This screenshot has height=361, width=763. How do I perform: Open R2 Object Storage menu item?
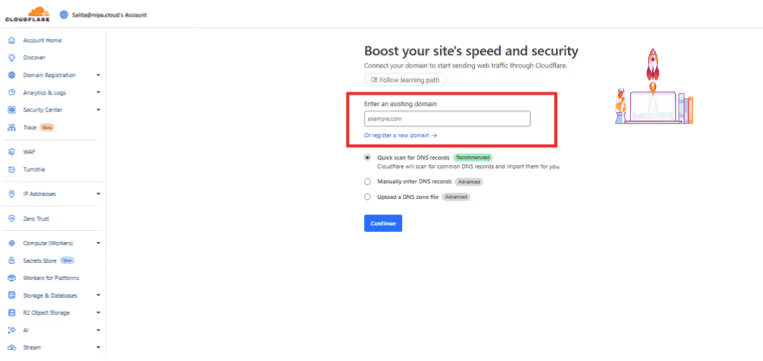(46, 313)
